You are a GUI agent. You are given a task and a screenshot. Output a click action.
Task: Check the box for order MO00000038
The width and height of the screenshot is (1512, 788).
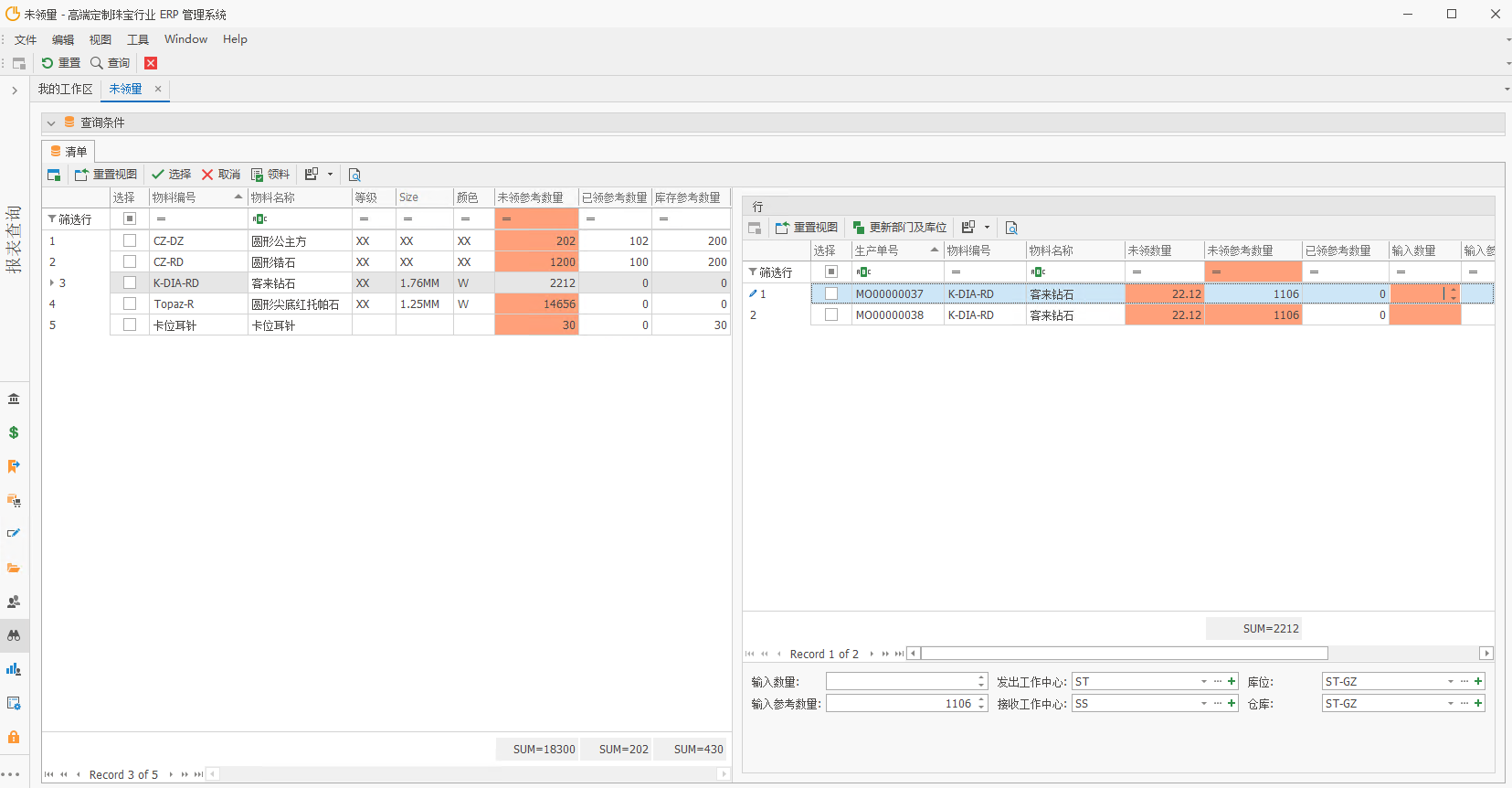point(831,314)
